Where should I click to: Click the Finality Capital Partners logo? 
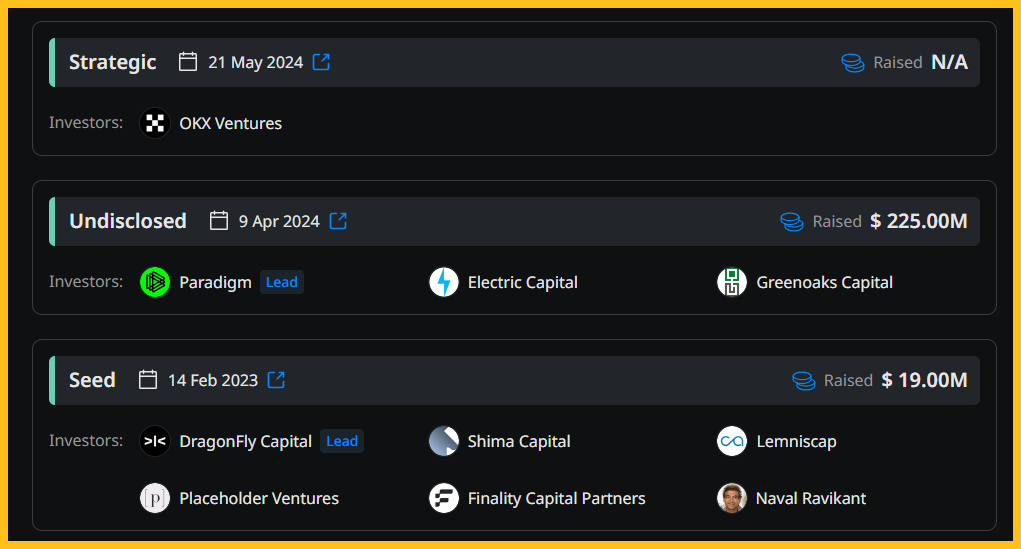(444, 498)
